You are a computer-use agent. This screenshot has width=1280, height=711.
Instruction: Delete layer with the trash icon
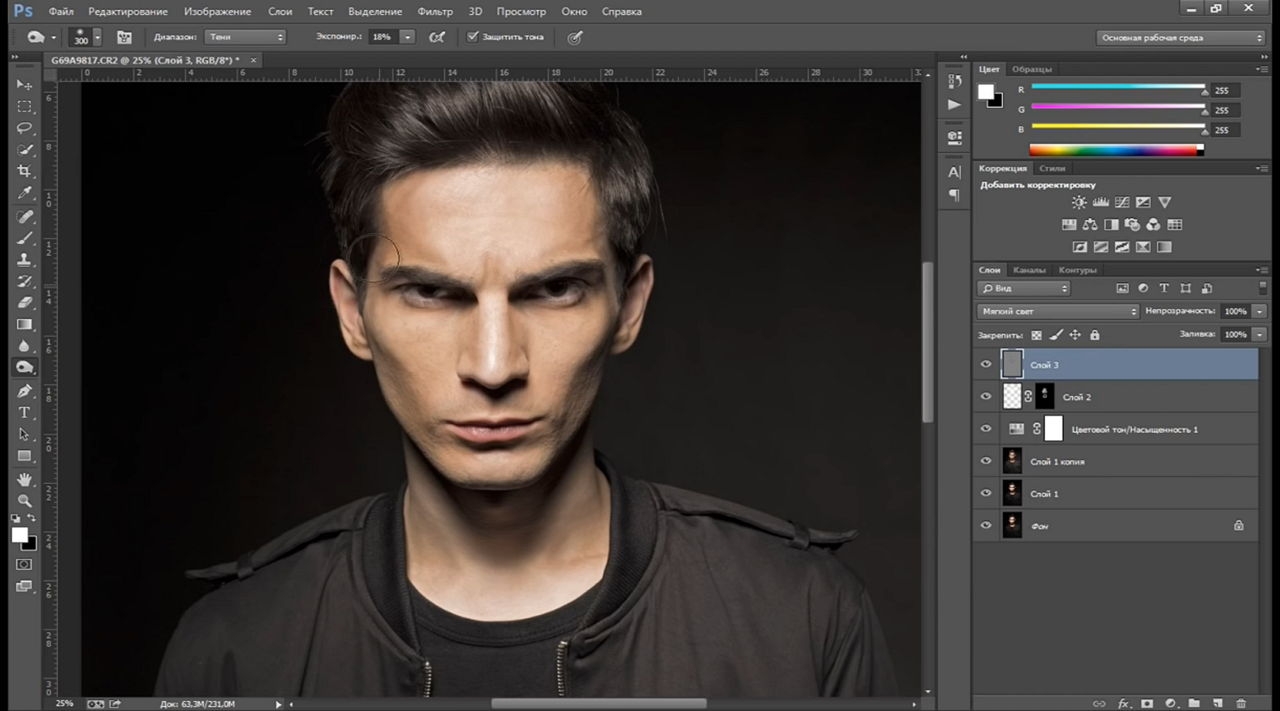click(1241, 703)
